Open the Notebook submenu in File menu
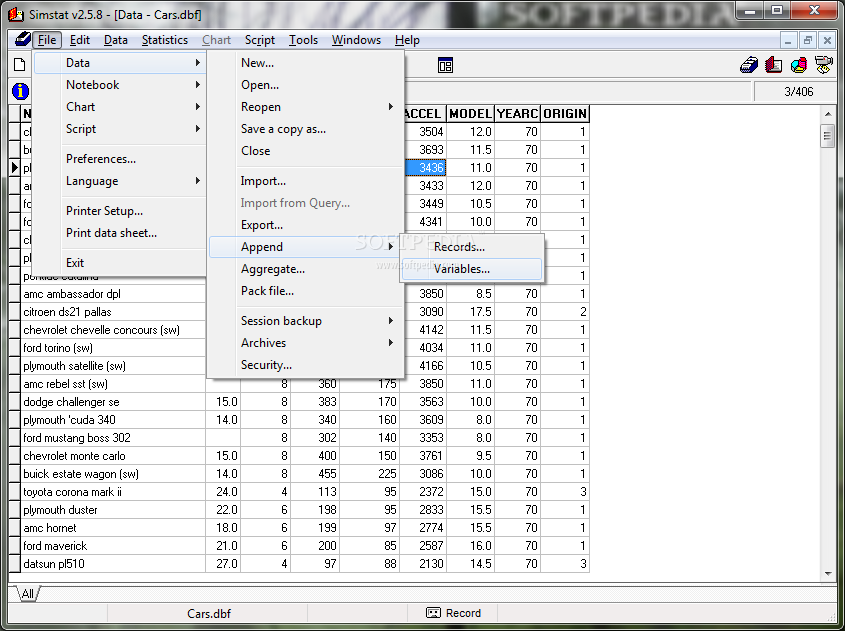This screenshot has height=631, width=845. (120, 85)
